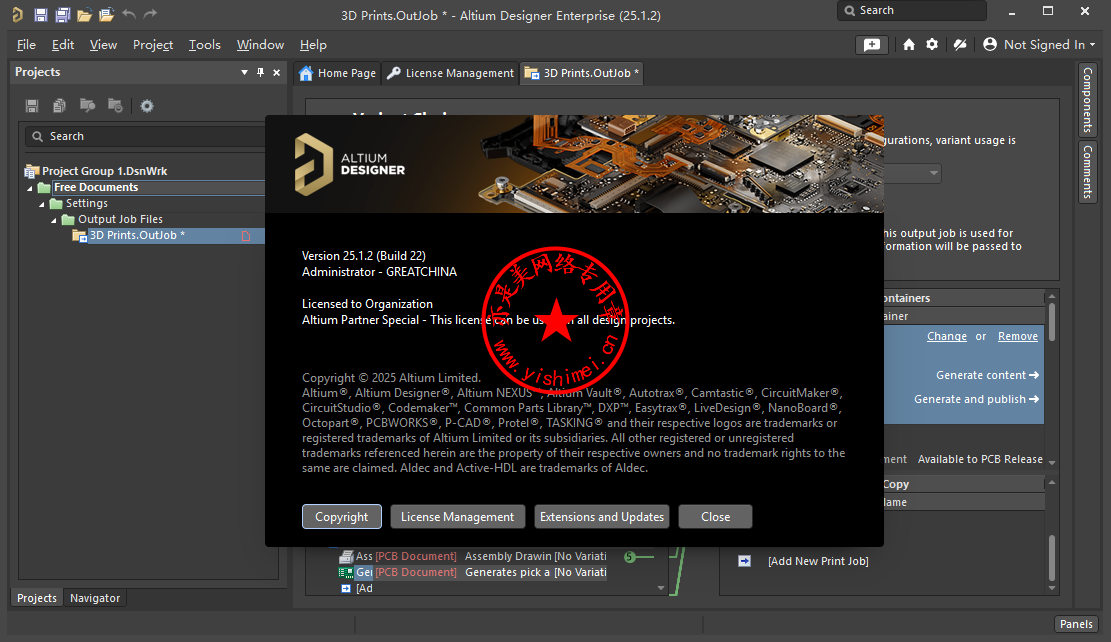Screen dimensions: 1111x642
Task: Click the Remove link in output containers
Action: 1017,336
